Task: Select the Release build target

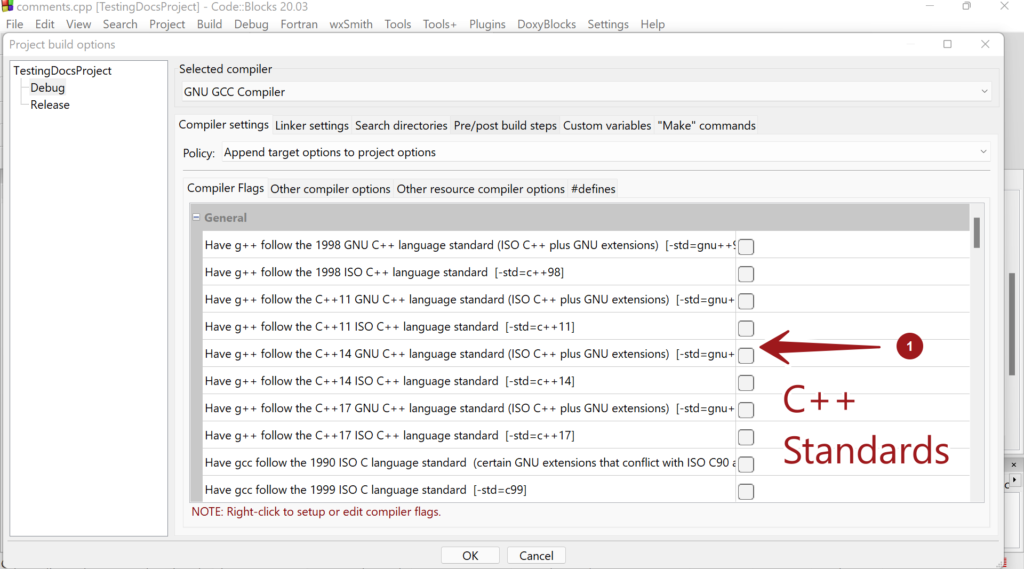Action: tap(50, 105)
